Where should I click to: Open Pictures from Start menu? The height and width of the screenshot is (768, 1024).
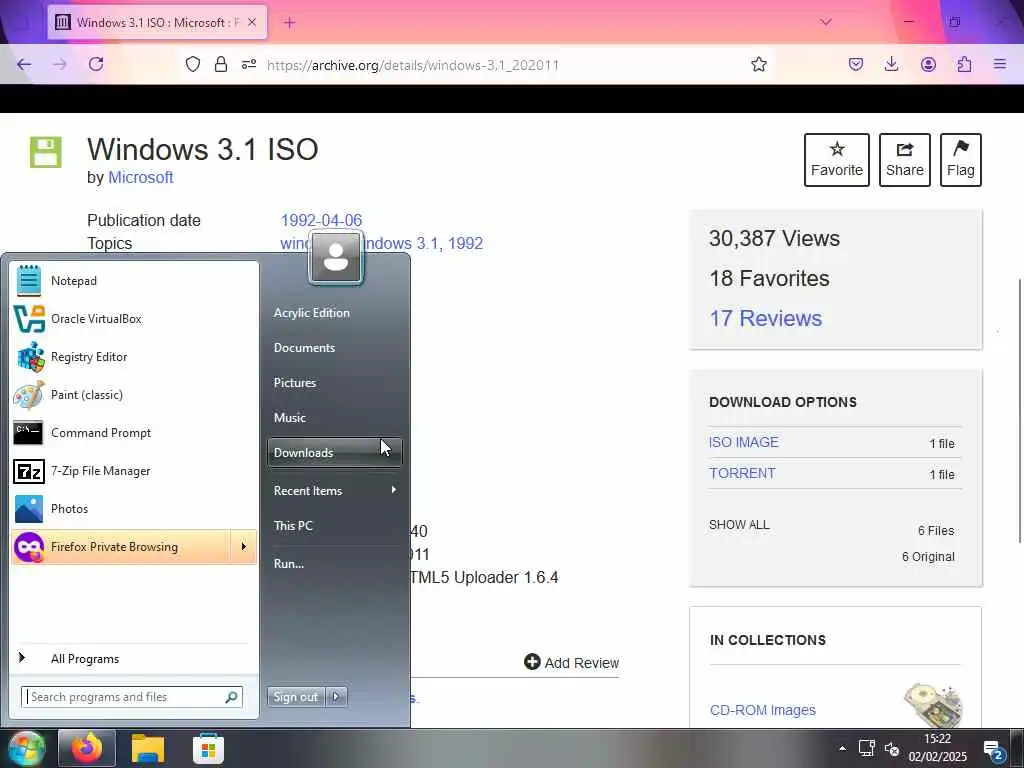click(334, 383)
